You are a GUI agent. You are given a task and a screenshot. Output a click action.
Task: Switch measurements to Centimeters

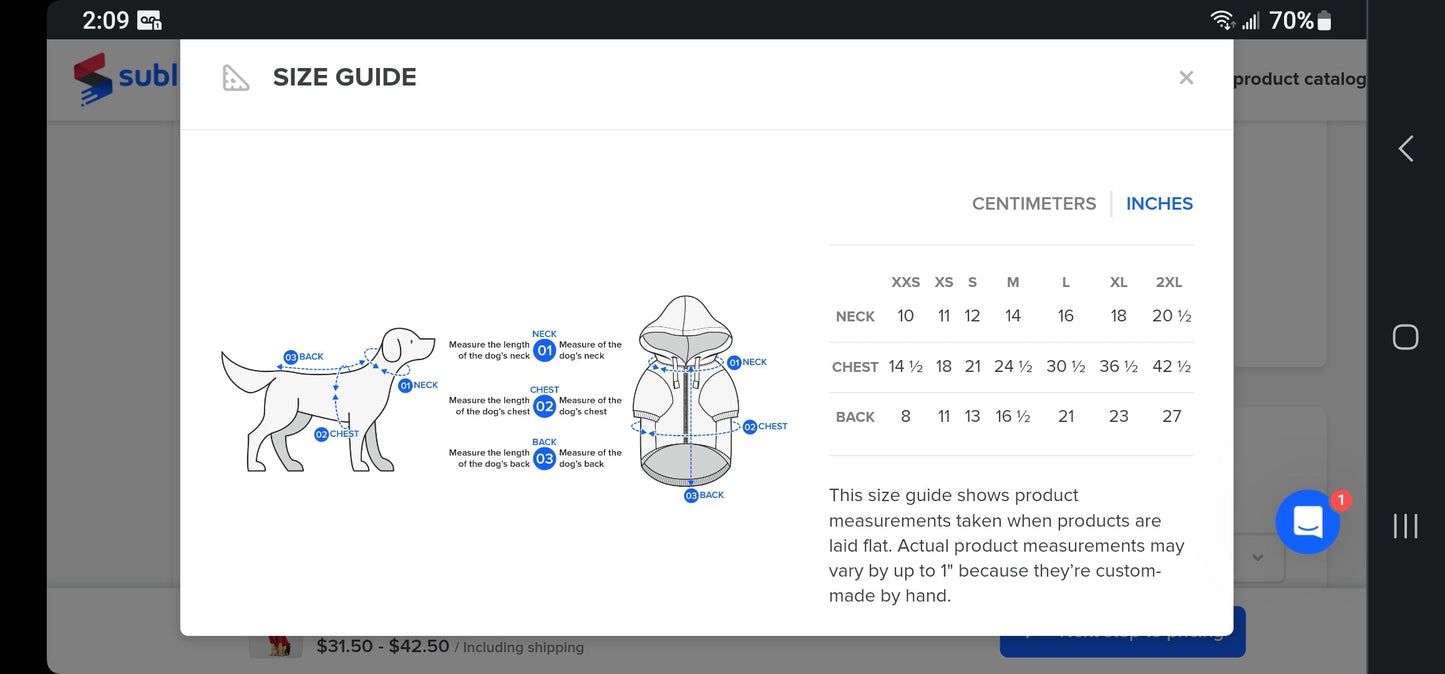(1033, 203)
